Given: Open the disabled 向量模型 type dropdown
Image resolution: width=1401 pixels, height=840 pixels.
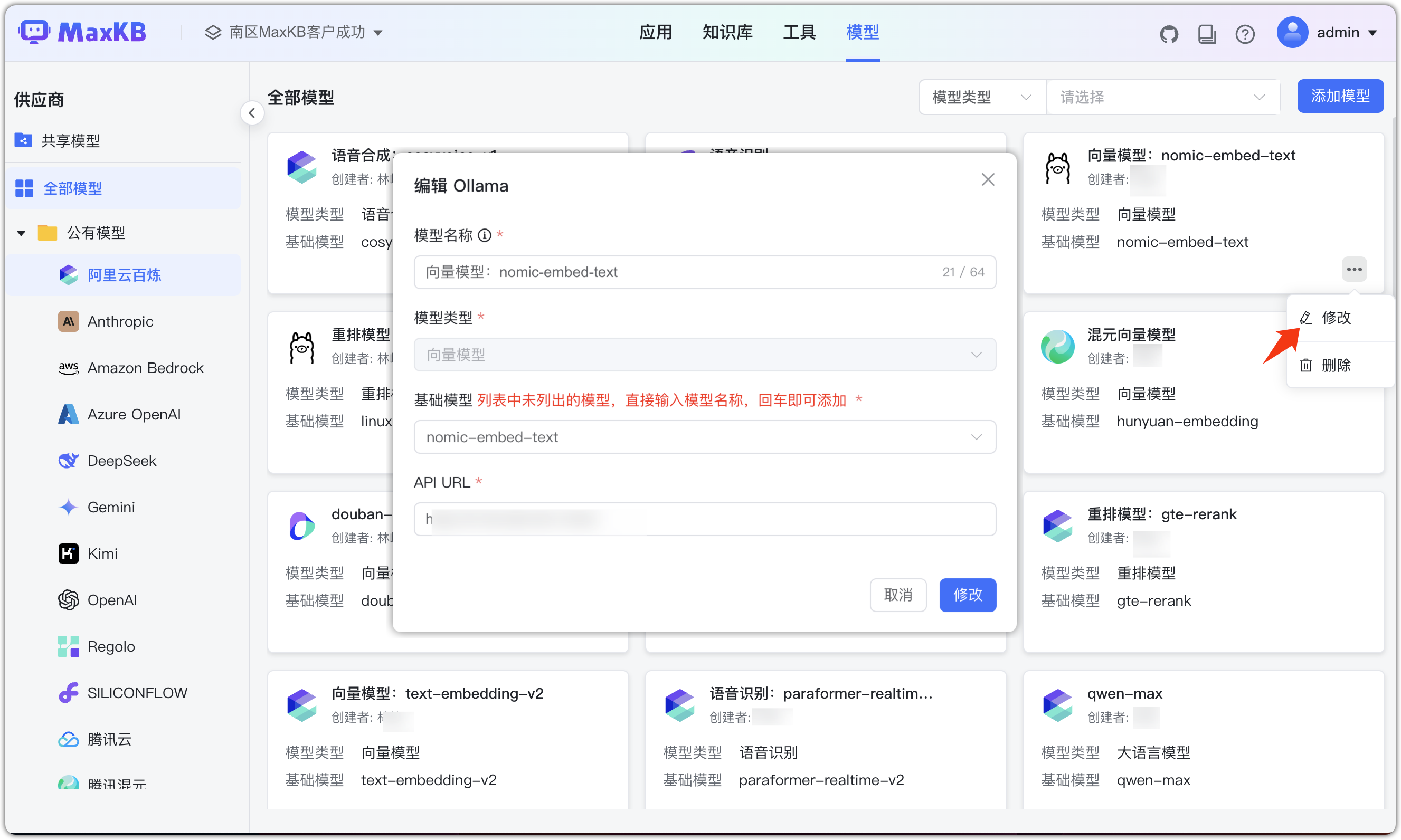Looking at the screenshot, I should pos(705,355).
